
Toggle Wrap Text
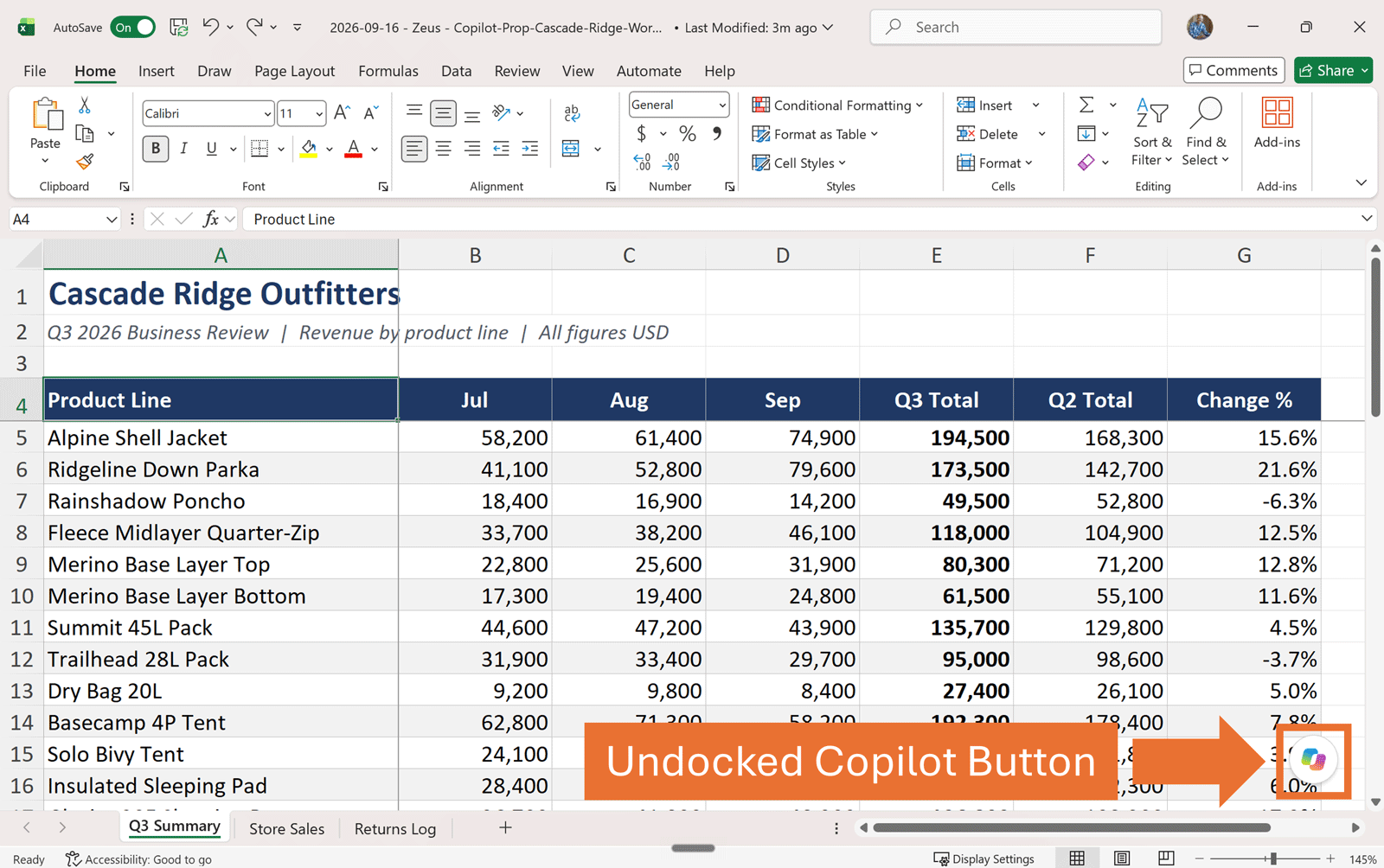click(572, 113)
